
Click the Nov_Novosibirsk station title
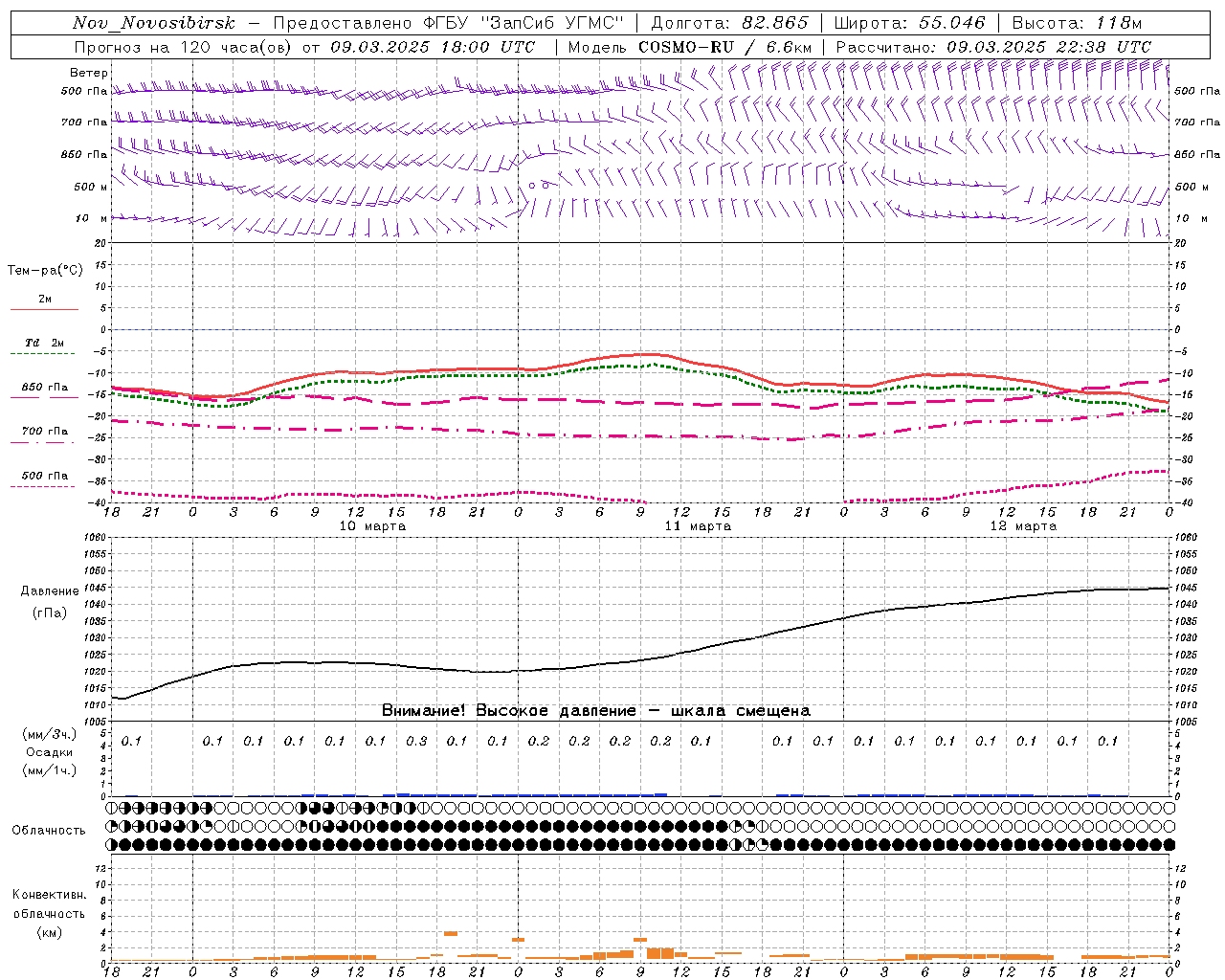[x=153, y=23]
